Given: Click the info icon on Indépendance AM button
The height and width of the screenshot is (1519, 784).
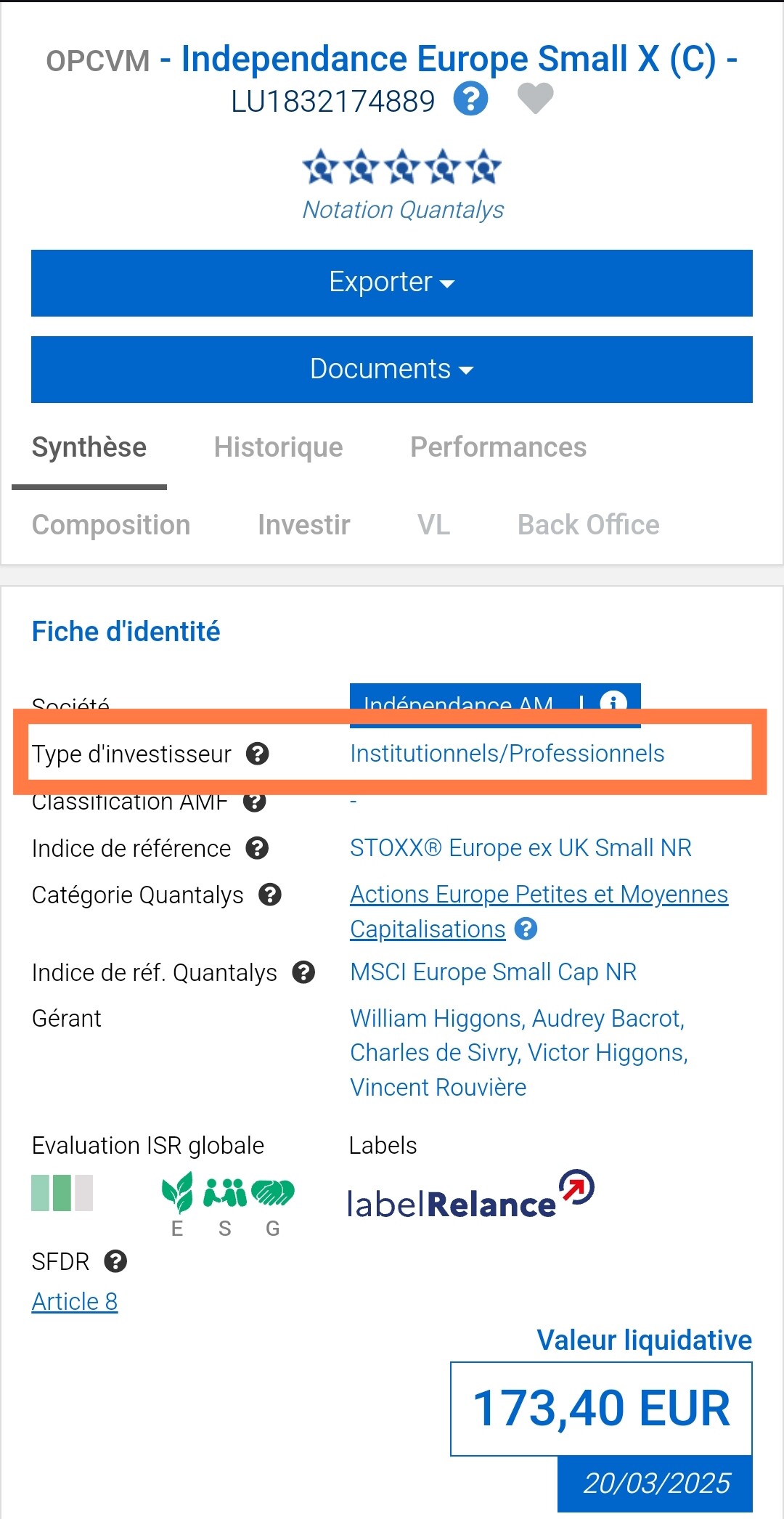Looking at the screenshot, I should click(613, 703).
